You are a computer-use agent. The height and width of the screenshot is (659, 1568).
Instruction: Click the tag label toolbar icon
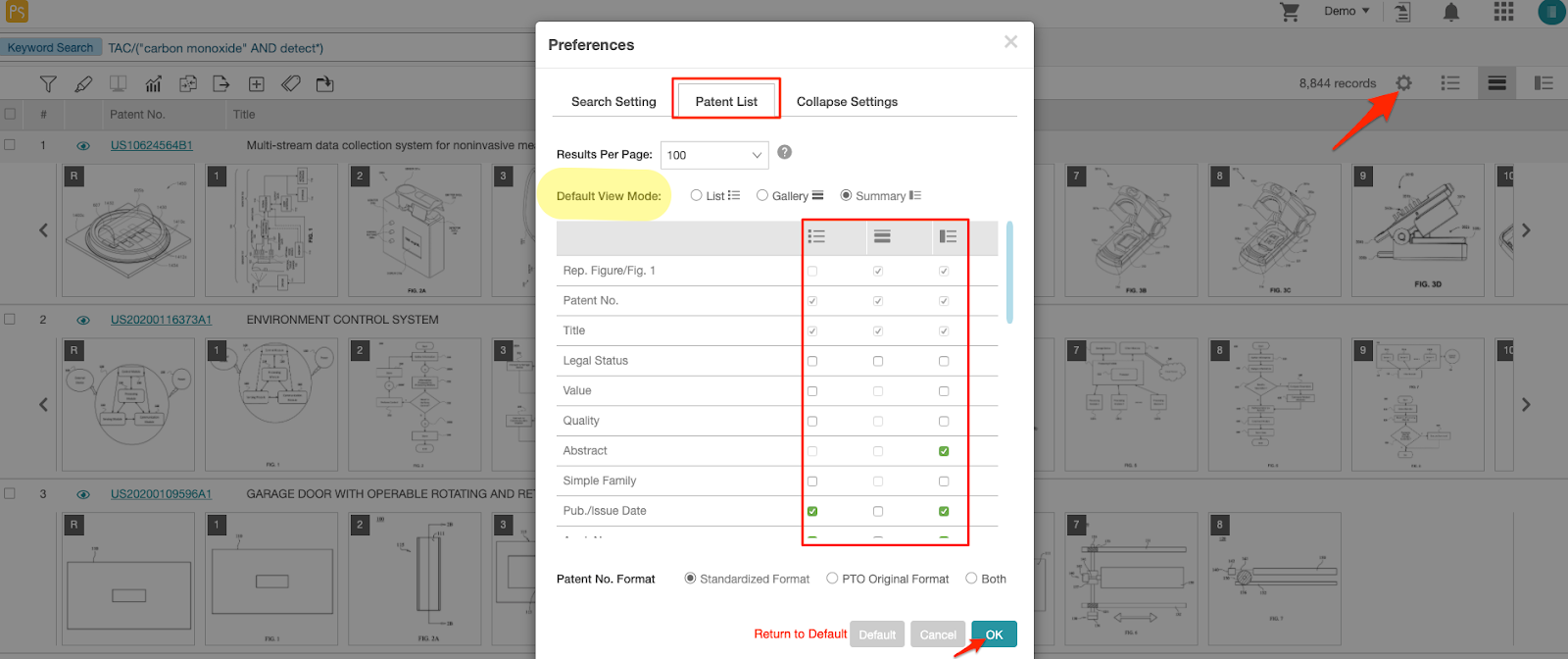(291, 84)
